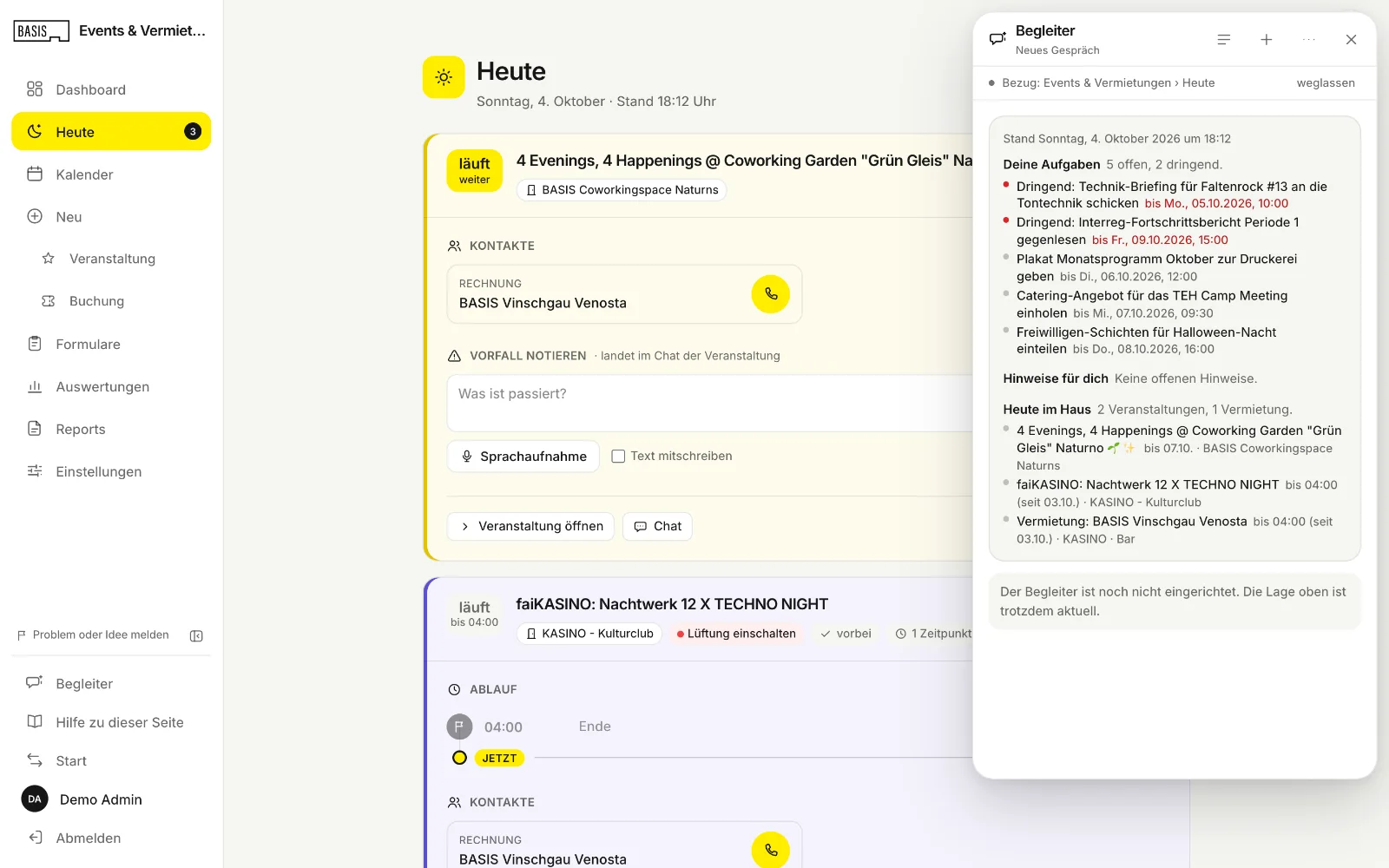This screenshot has height=868, width=1389.
Task: Click the JETZT timeline marker
Action: pyautogui.click(x=499, y=758)
